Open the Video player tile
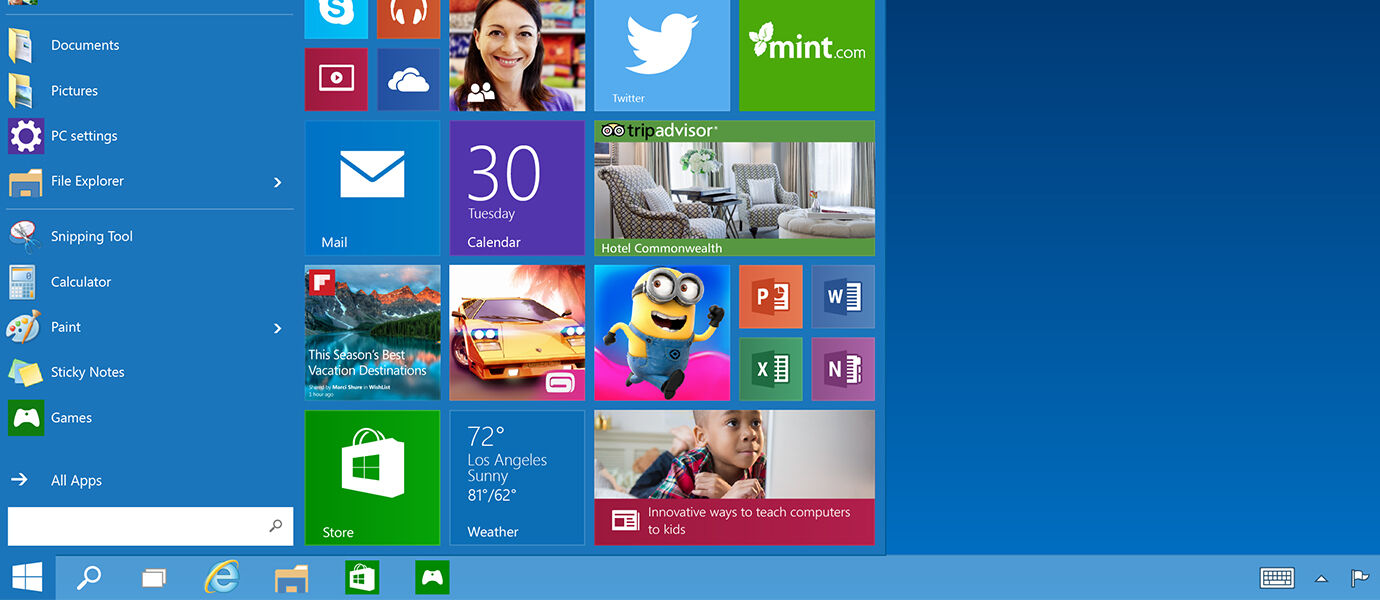This screenshot has width=1380, height=600. [336, 80]
